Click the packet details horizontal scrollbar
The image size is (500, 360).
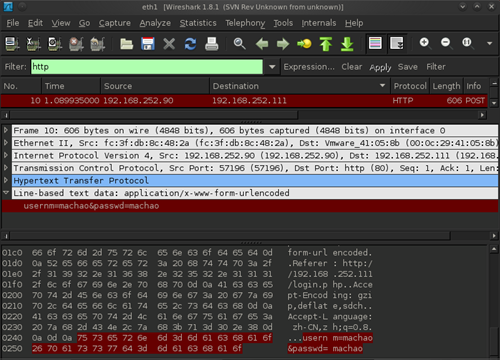pos(230,236)
